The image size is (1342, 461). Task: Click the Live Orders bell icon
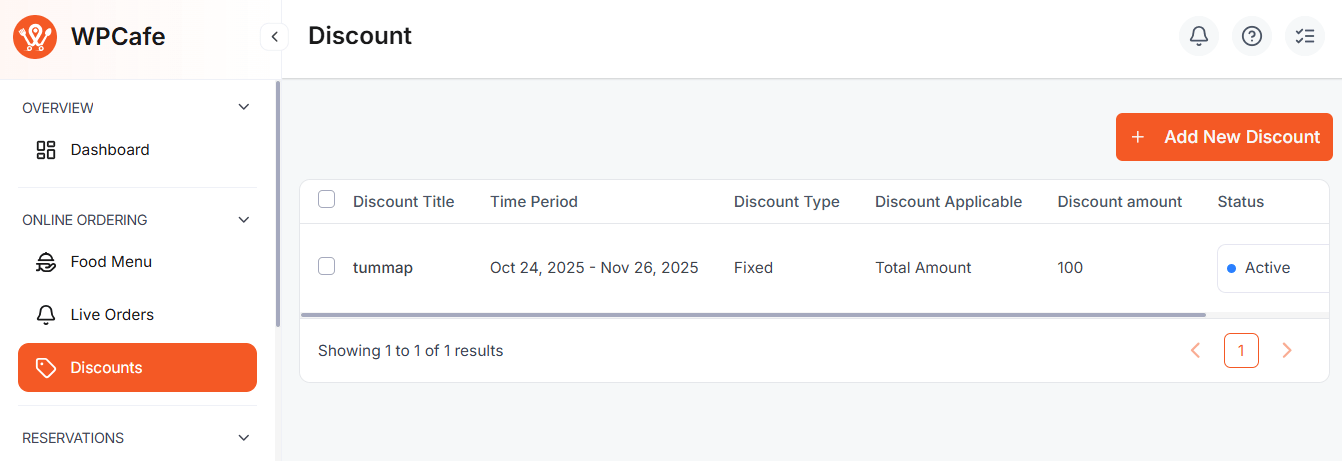click(46, 315)
